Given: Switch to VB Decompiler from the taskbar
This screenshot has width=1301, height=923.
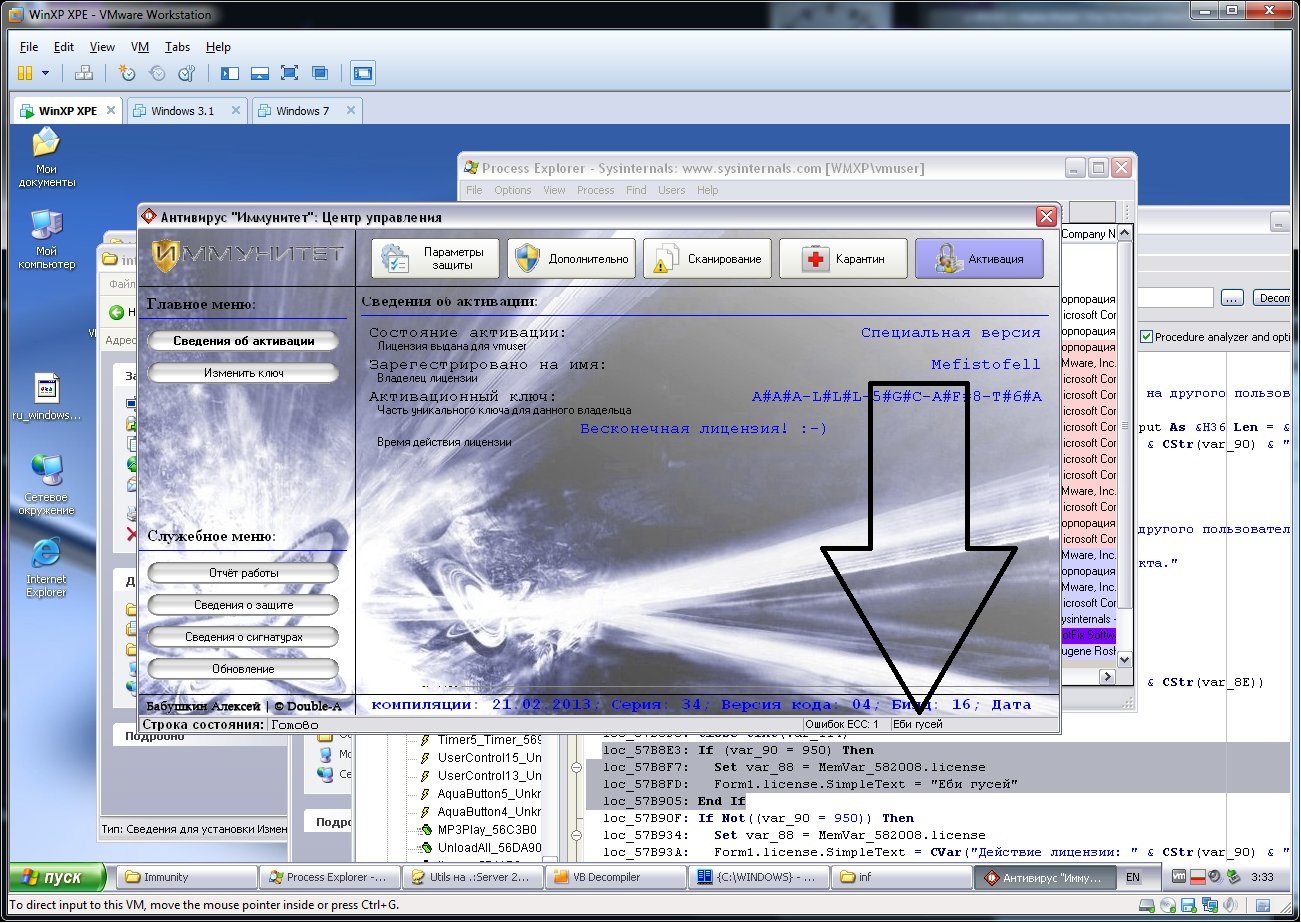Looking at the screenshot, I should 615,877.
